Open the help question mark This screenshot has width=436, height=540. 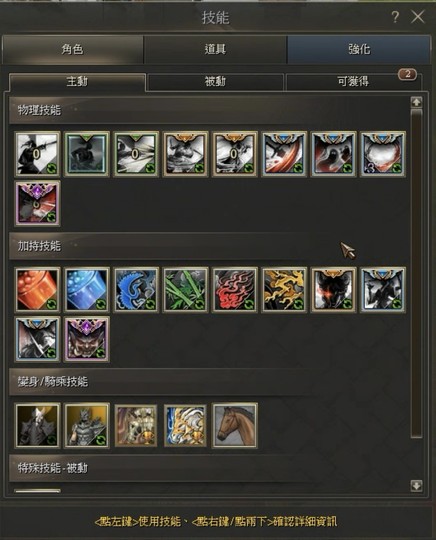pyautogui.click(x=395, y=17)
